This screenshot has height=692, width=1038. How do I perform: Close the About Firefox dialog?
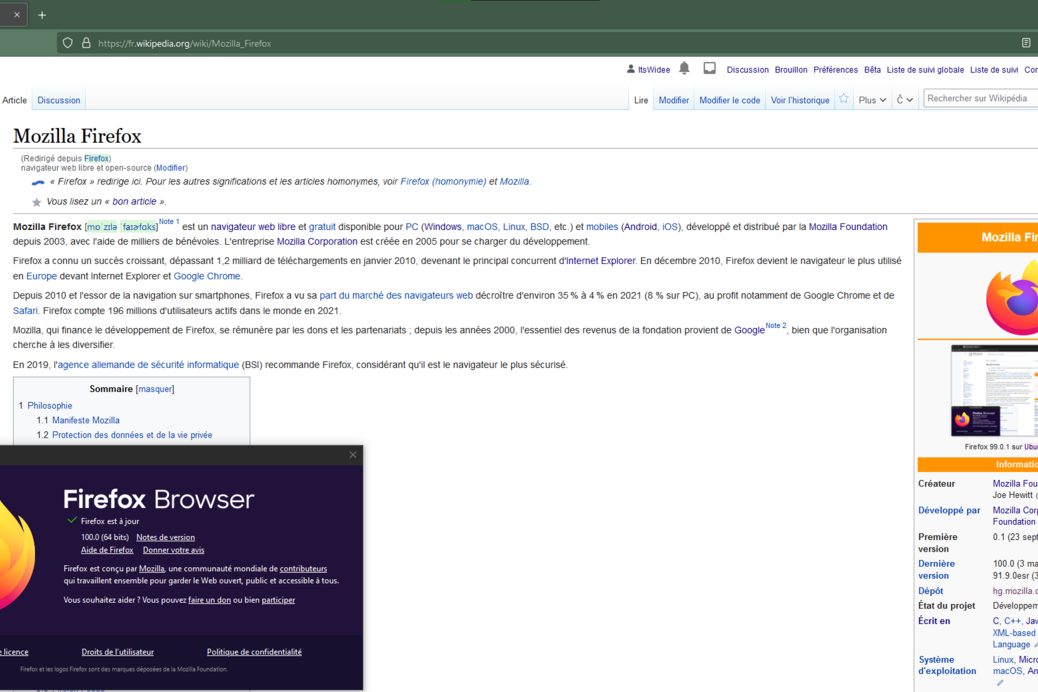pyautogui.click(x=353, y=454)
